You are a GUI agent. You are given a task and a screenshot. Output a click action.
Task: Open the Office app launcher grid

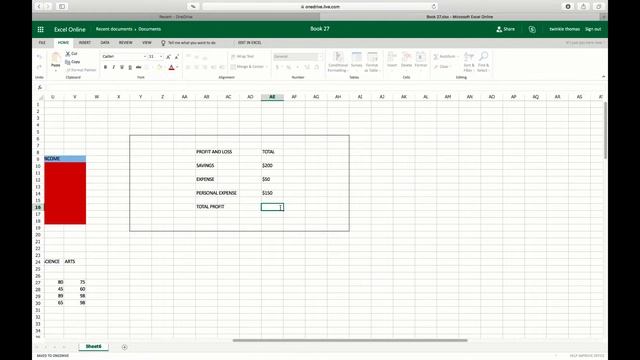[x=40, y=29]
